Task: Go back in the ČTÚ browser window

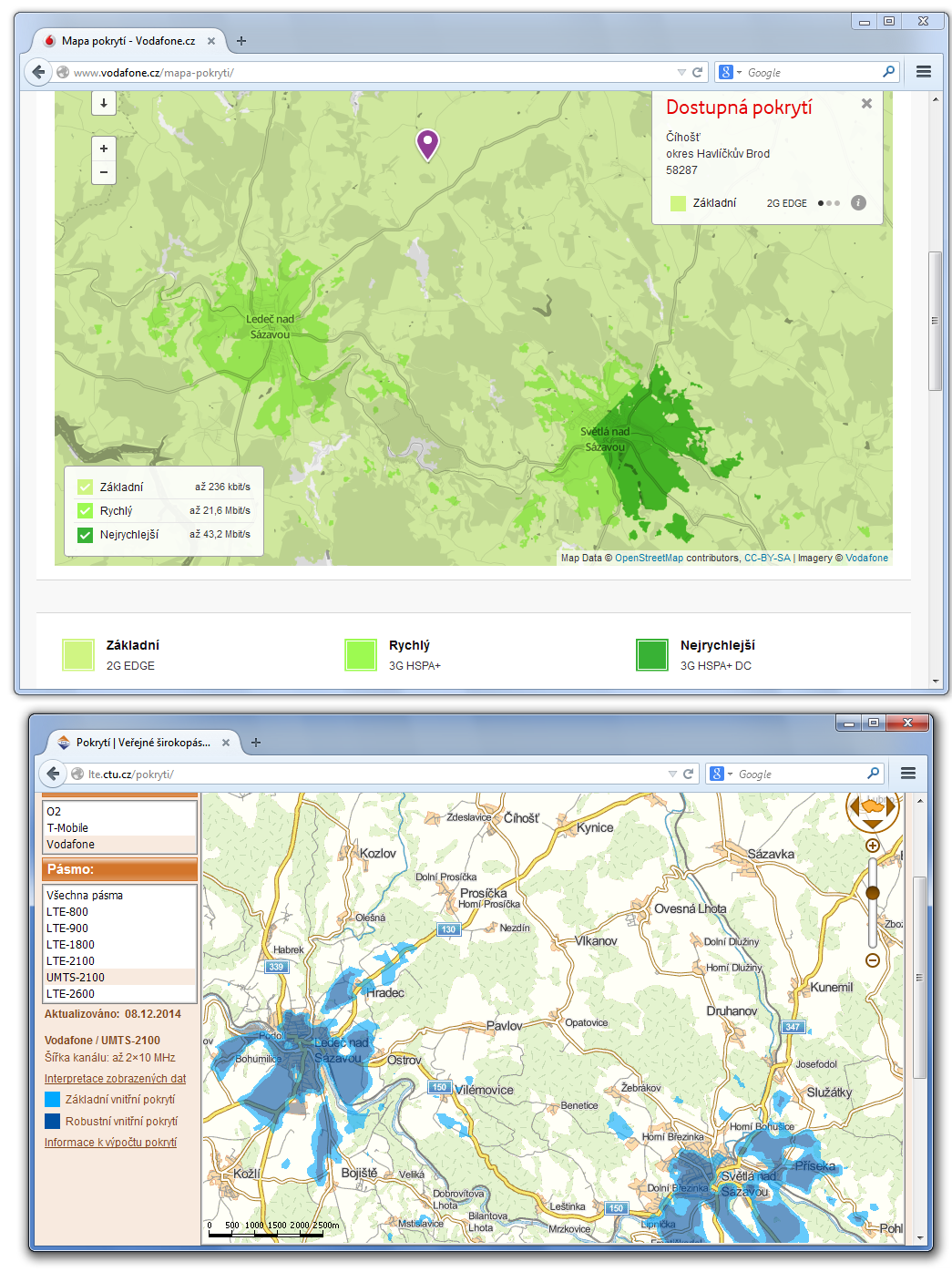Action: coord(53,774)
